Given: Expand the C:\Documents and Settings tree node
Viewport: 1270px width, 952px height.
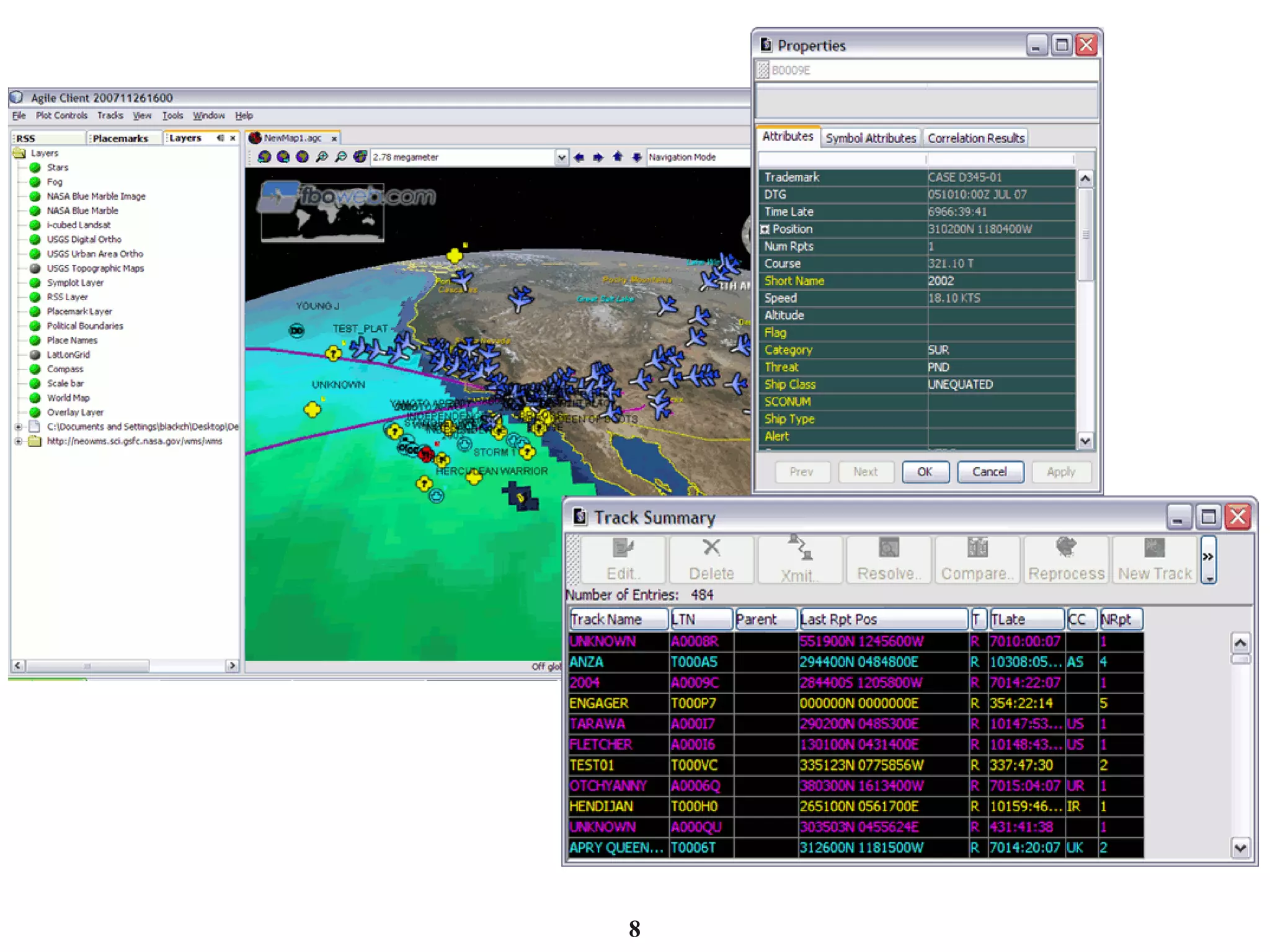Looking at the screenshot, I should coord(18,427).
